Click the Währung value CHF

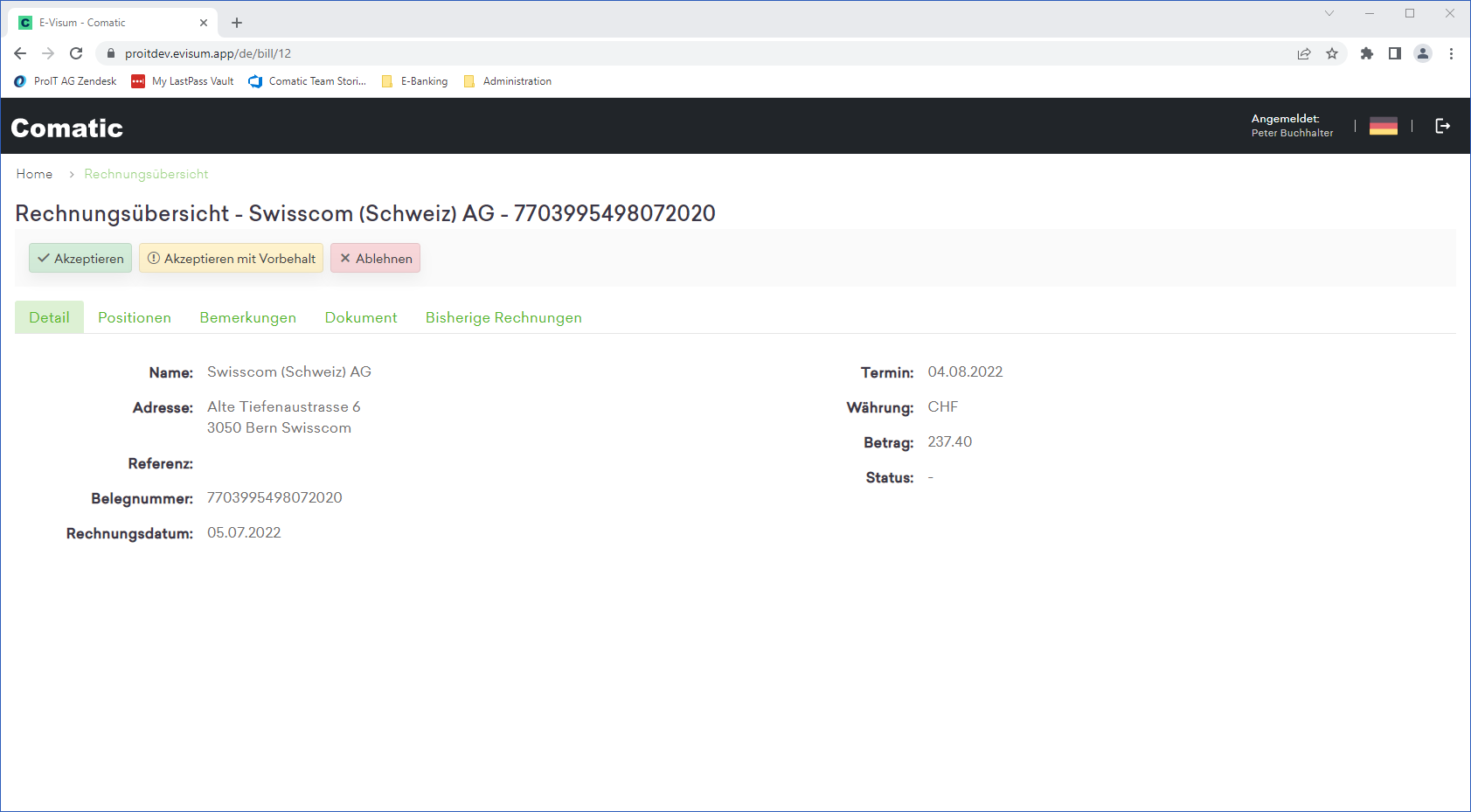click(x=943, y=406)
